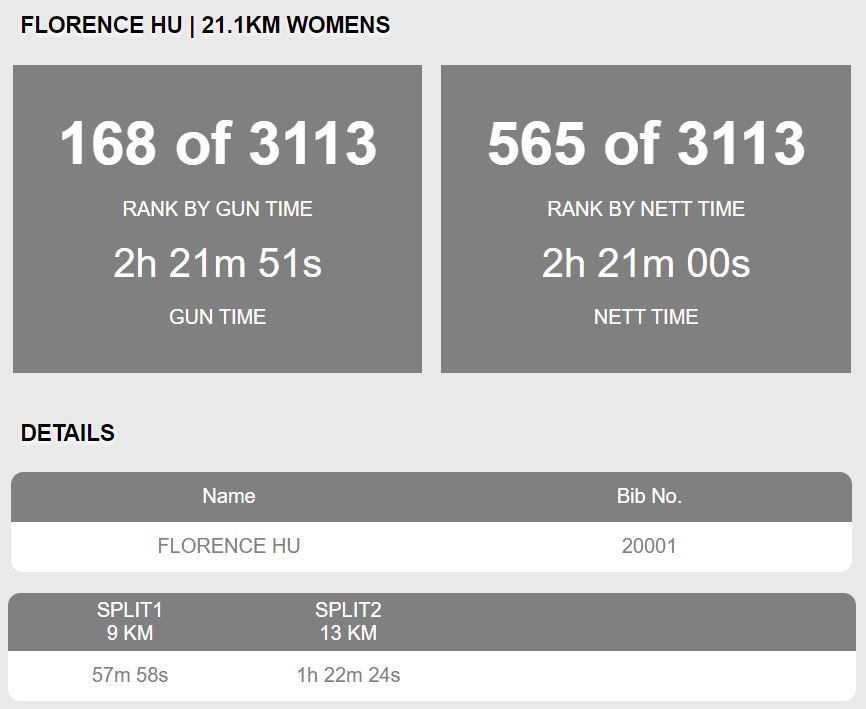Select the FLORENCE HU name cell
Image resolution: width=866 pixels, height=709 pixels.
pyautogui.click(x=229, y=546)
